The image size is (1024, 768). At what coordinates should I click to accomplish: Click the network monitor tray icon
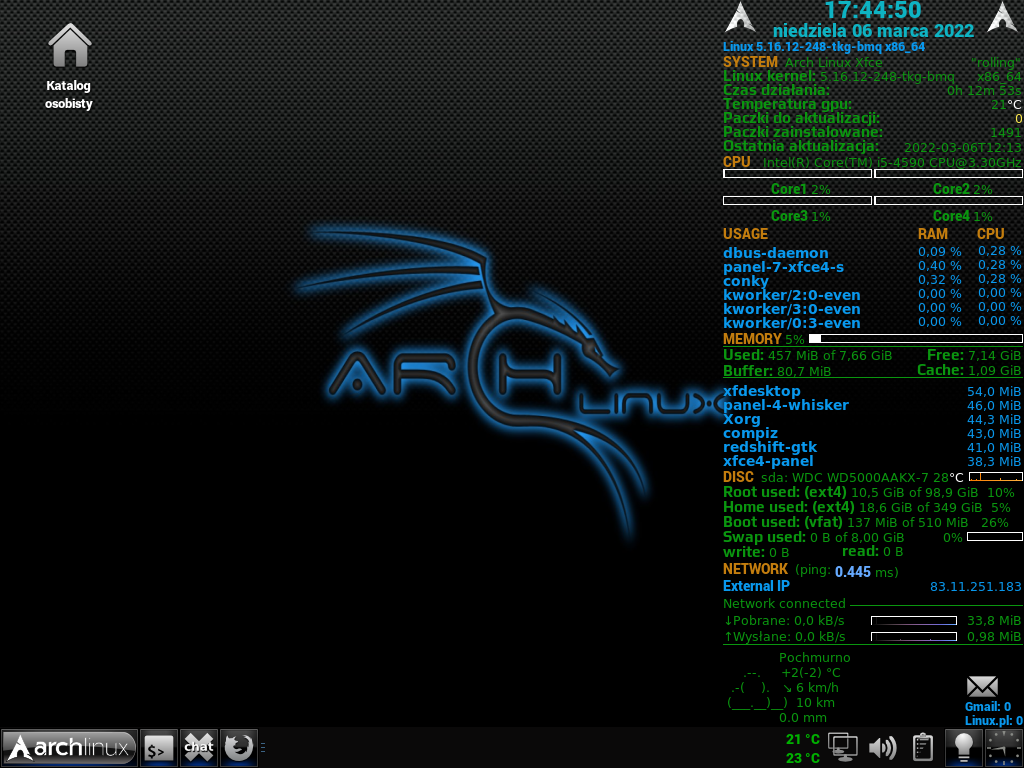click(842, 747)
